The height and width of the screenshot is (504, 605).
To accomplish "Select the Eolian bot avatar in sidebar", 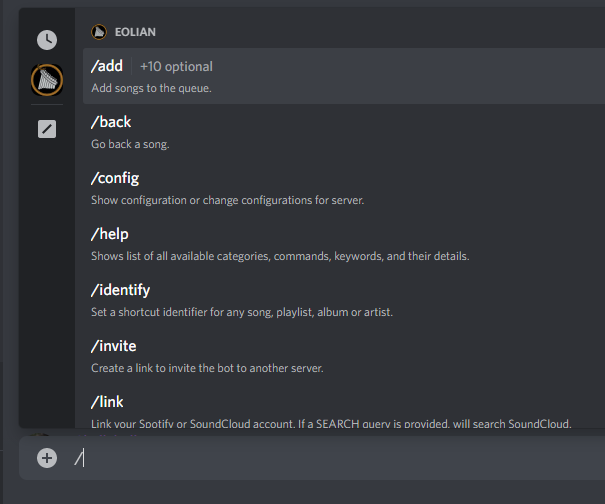I will (x=47, y=79).
